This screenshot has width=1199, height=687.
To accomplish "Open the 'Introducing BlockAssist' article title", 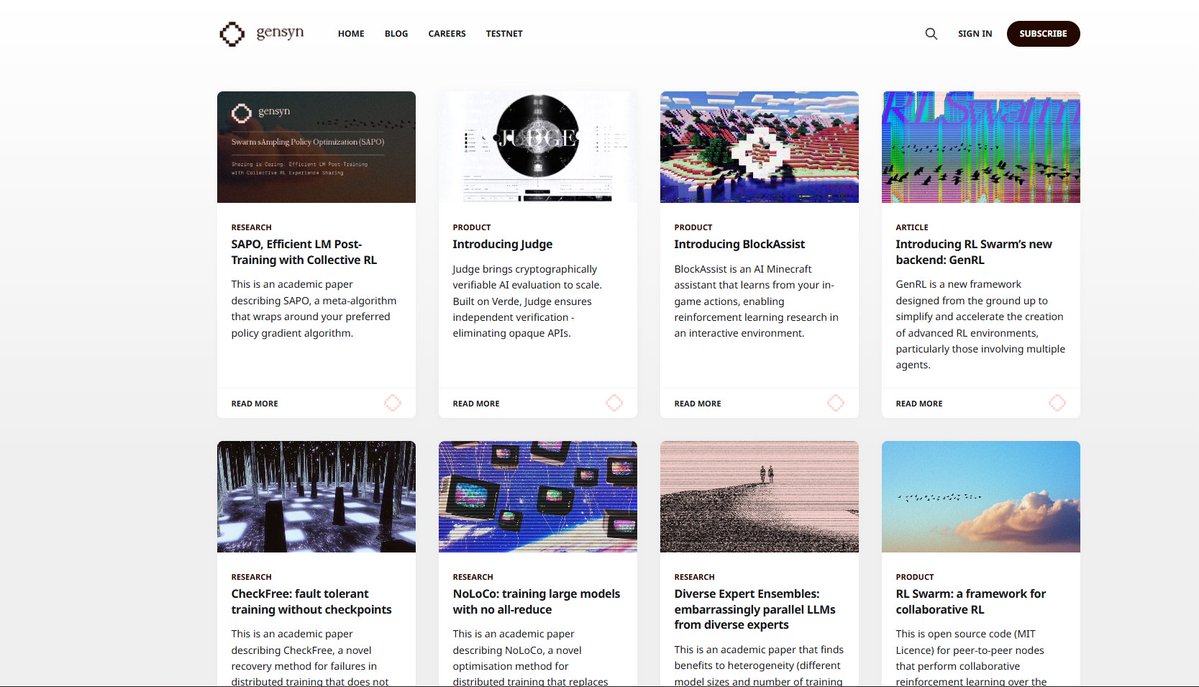I will 739,244.
